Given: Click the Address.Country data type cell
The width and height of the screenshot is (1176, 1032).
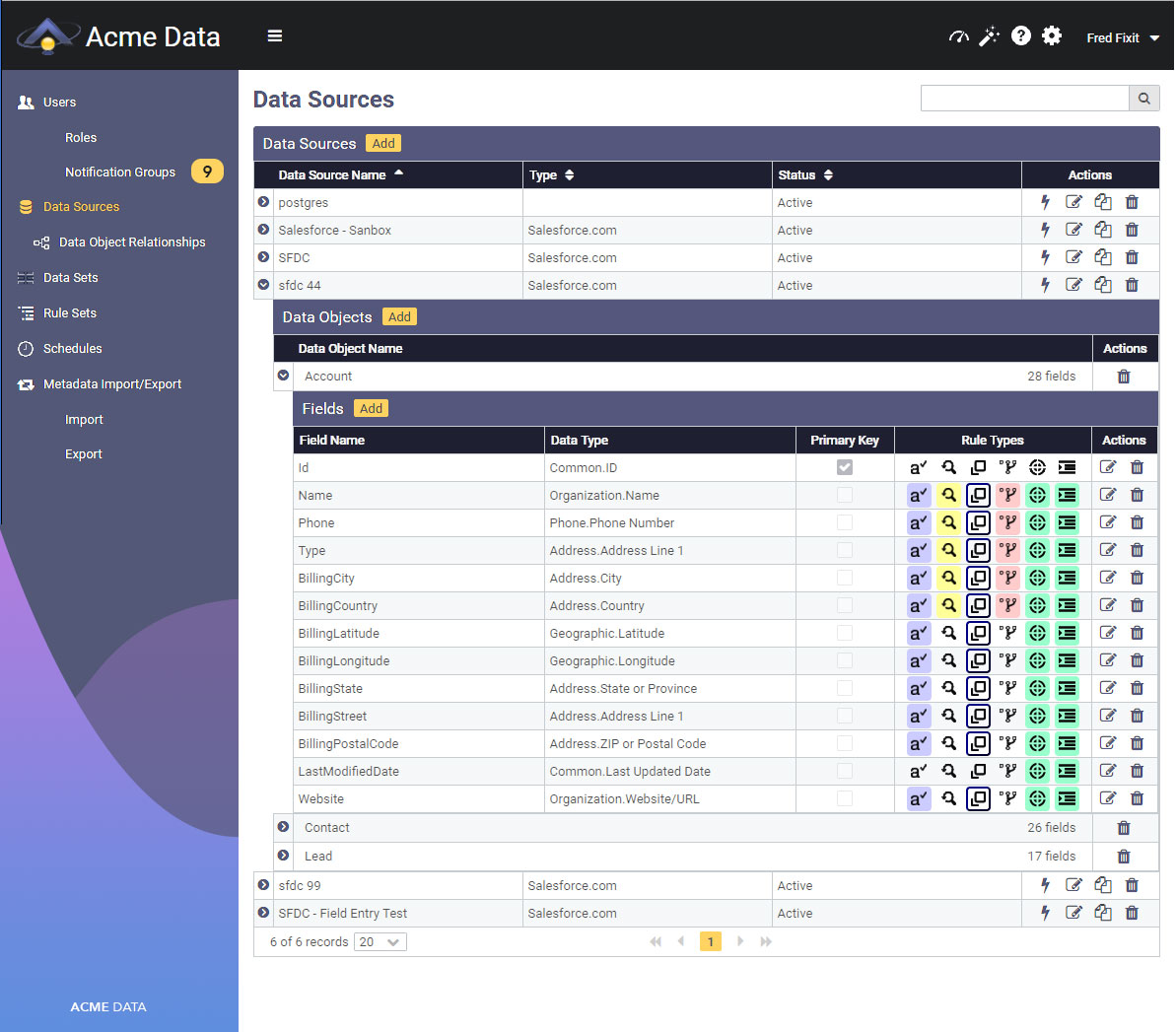Looking at the screenshot, I should [x=669, y=606].
